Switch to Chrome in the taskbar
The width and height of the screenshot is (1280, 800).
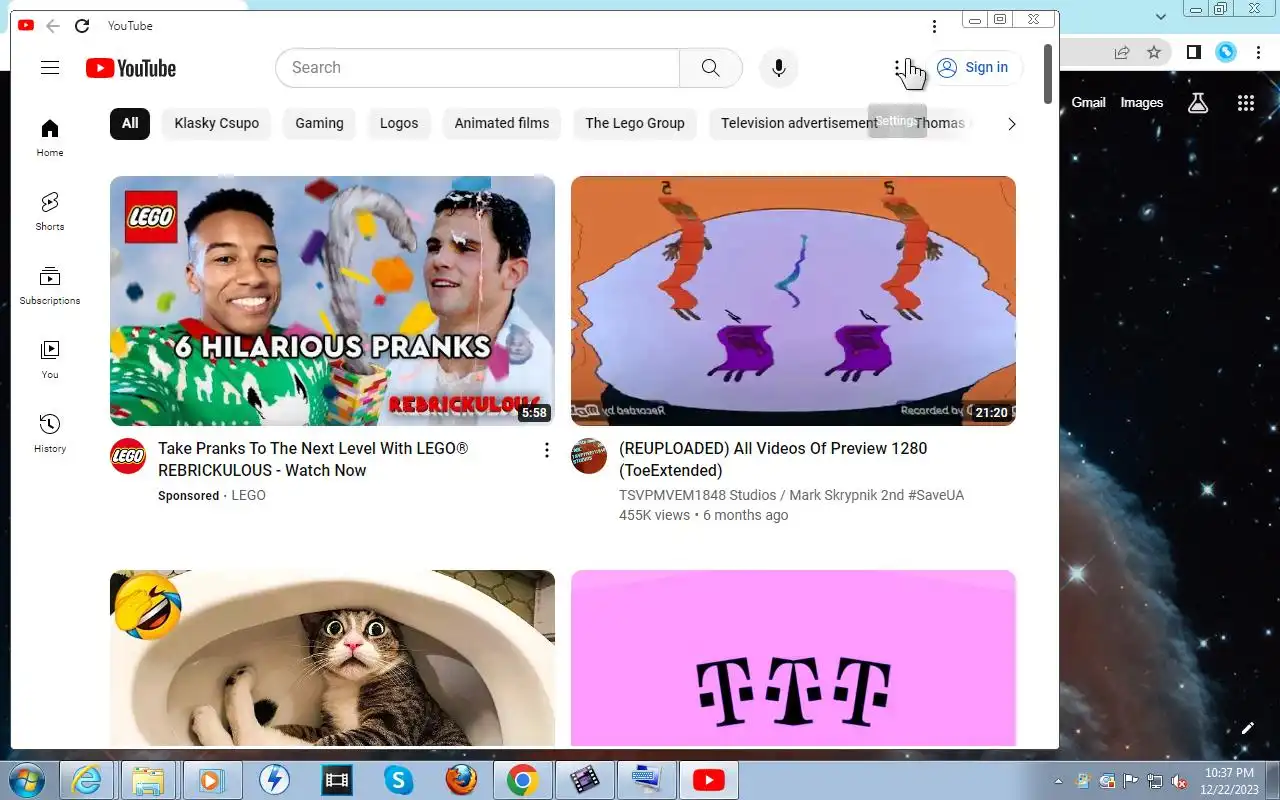point(522,780)
